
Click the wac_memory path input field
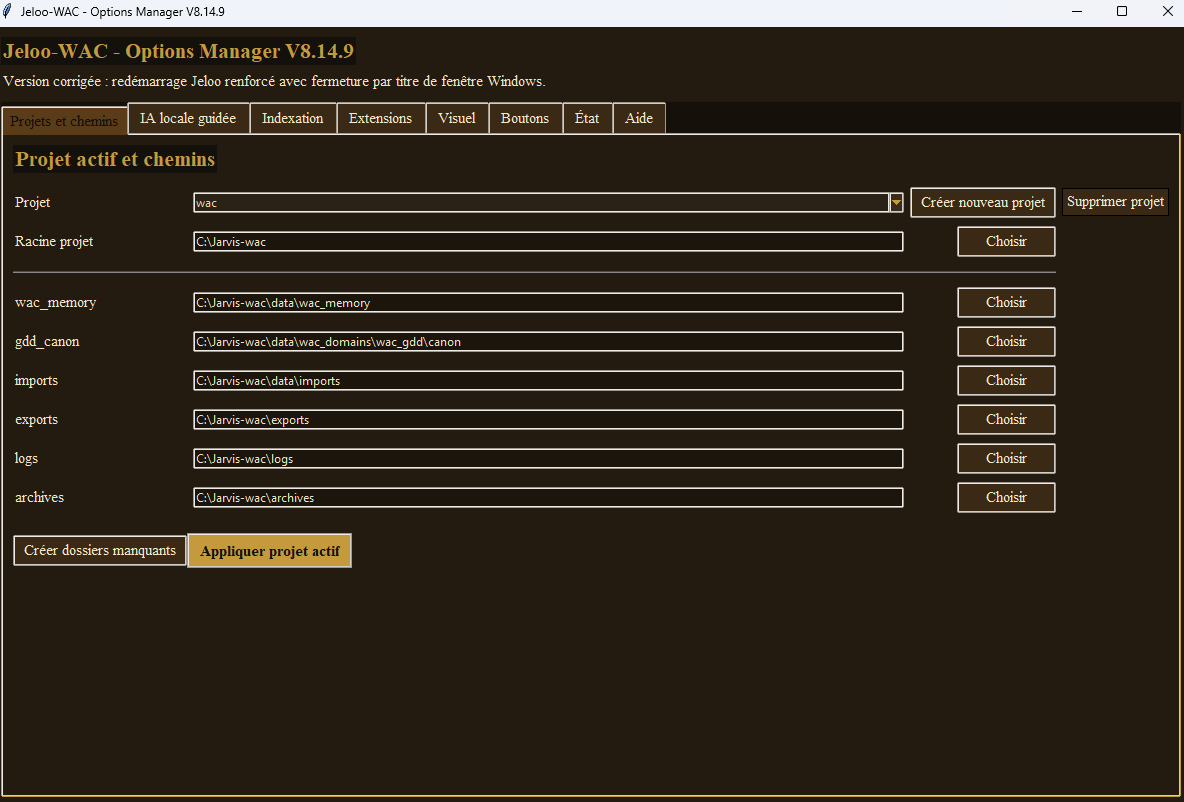[548, 302]
